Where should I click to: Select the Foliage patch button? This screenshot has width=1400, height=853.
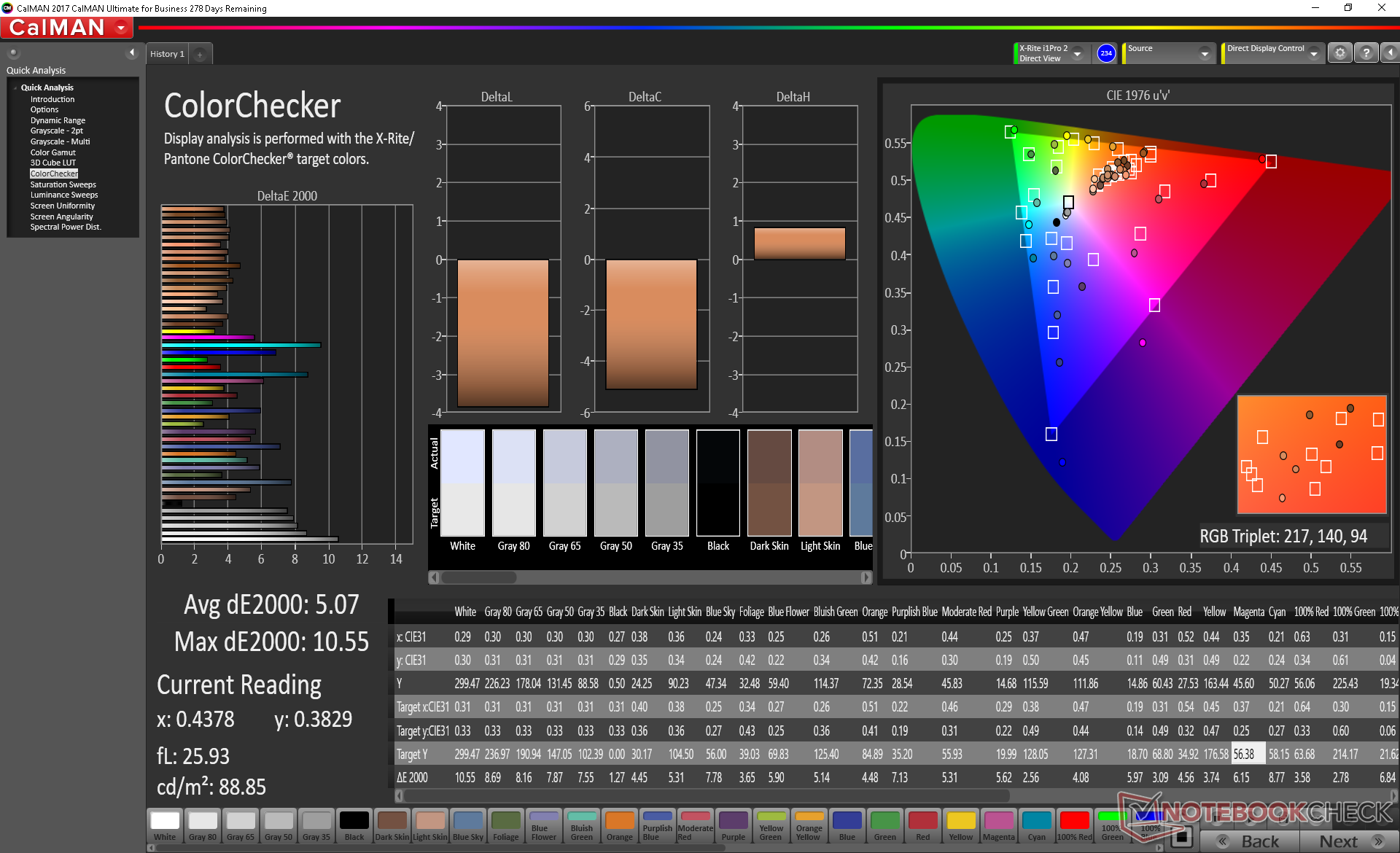(x=506, y=826)
